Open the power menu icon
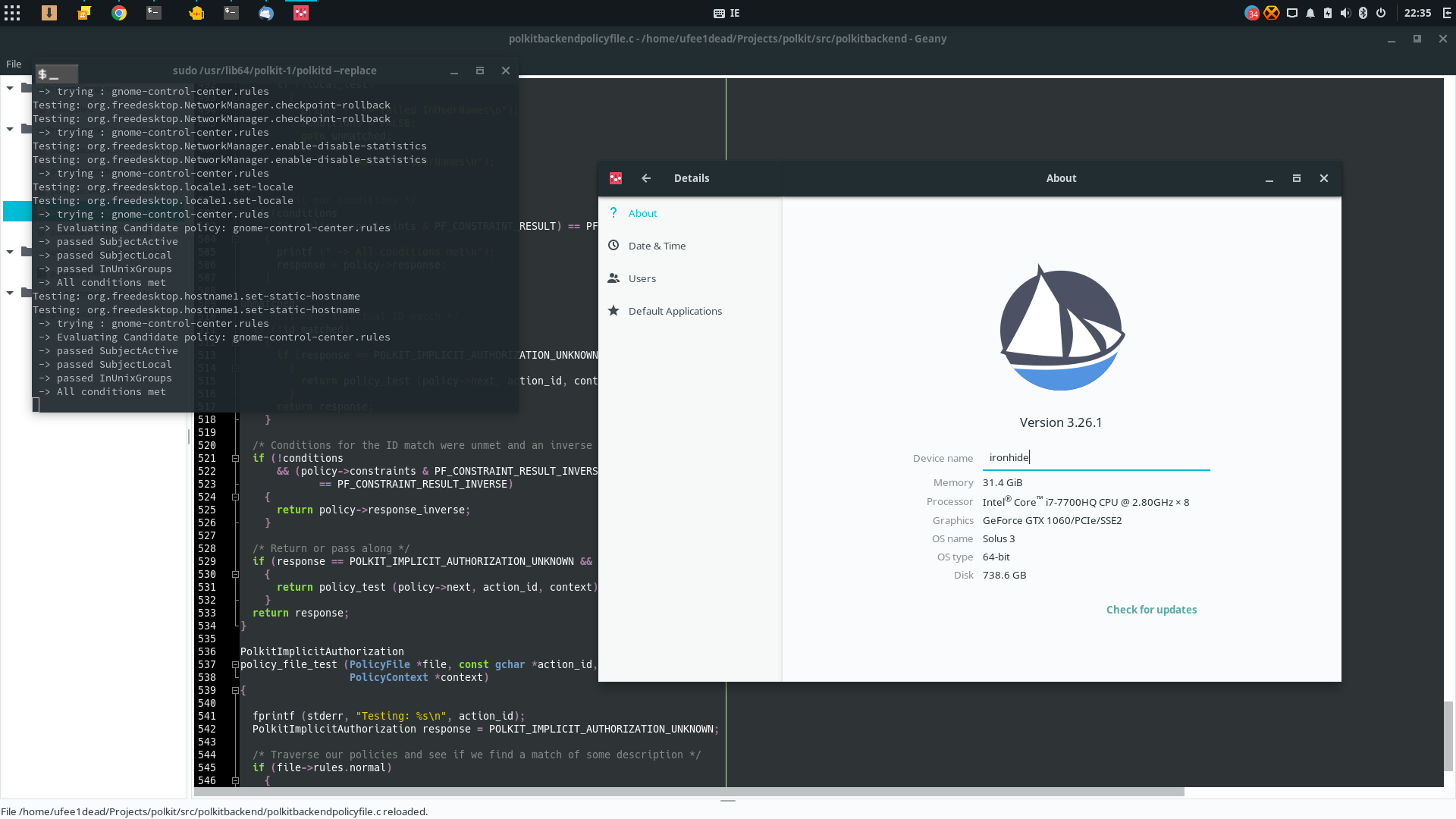Screen dimensions: 1456x819 point(1381,13)
